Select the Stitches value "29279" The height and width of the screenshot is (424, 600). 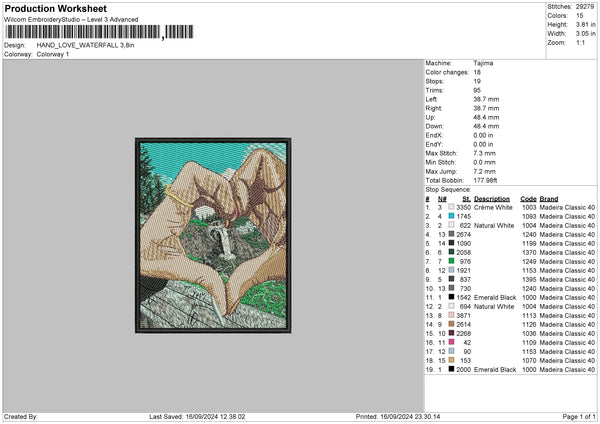coord(585,7)
